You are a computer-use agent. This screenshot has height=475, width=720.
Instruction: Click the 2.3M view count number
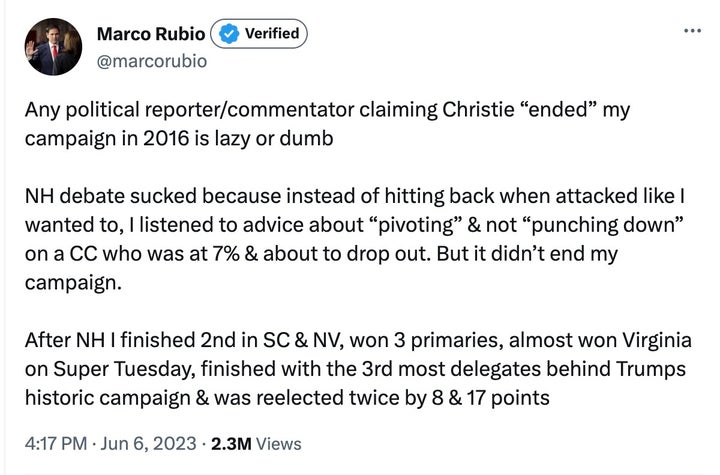[x=231, y=444]
